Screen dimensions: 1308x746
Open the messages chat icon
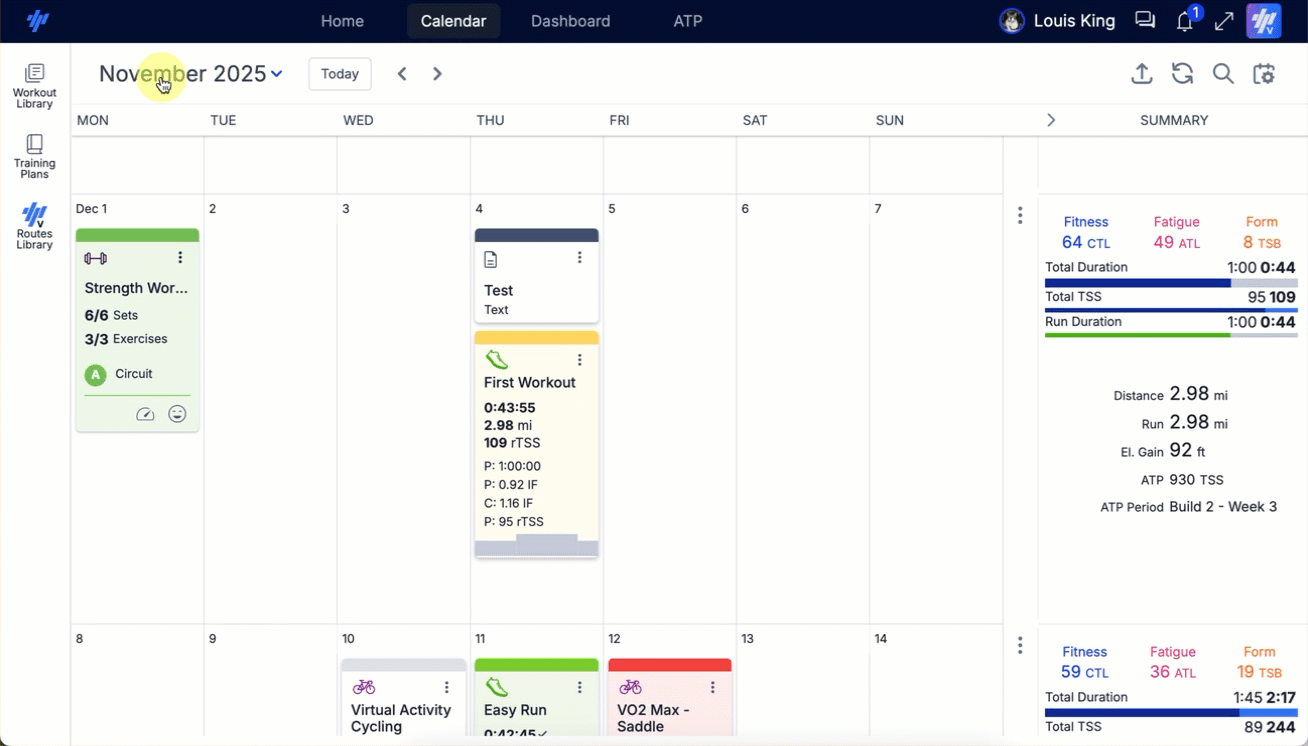pyautogui.click(x=1145, y=21)
